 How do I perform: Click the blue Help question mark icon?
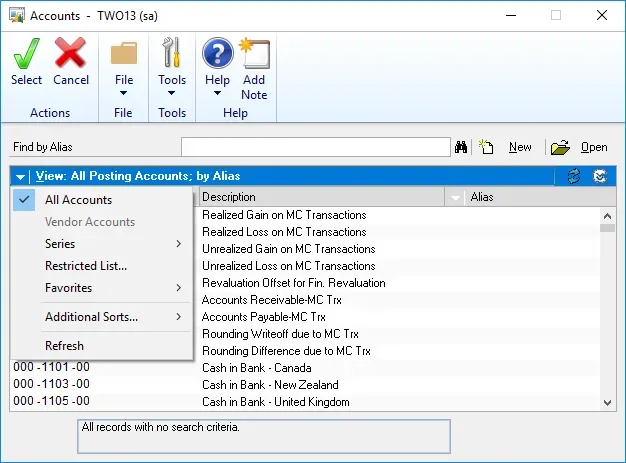(217, 53)
